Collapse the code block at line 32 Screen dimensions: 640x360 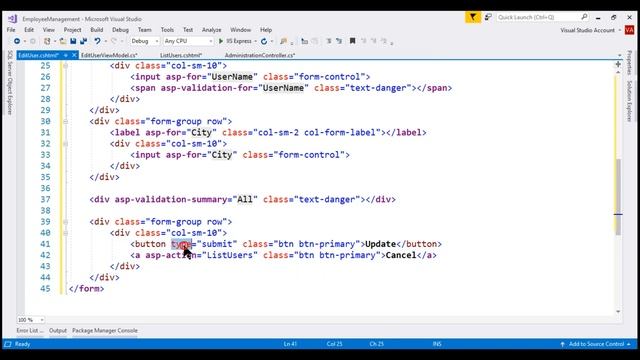point(65,144)
